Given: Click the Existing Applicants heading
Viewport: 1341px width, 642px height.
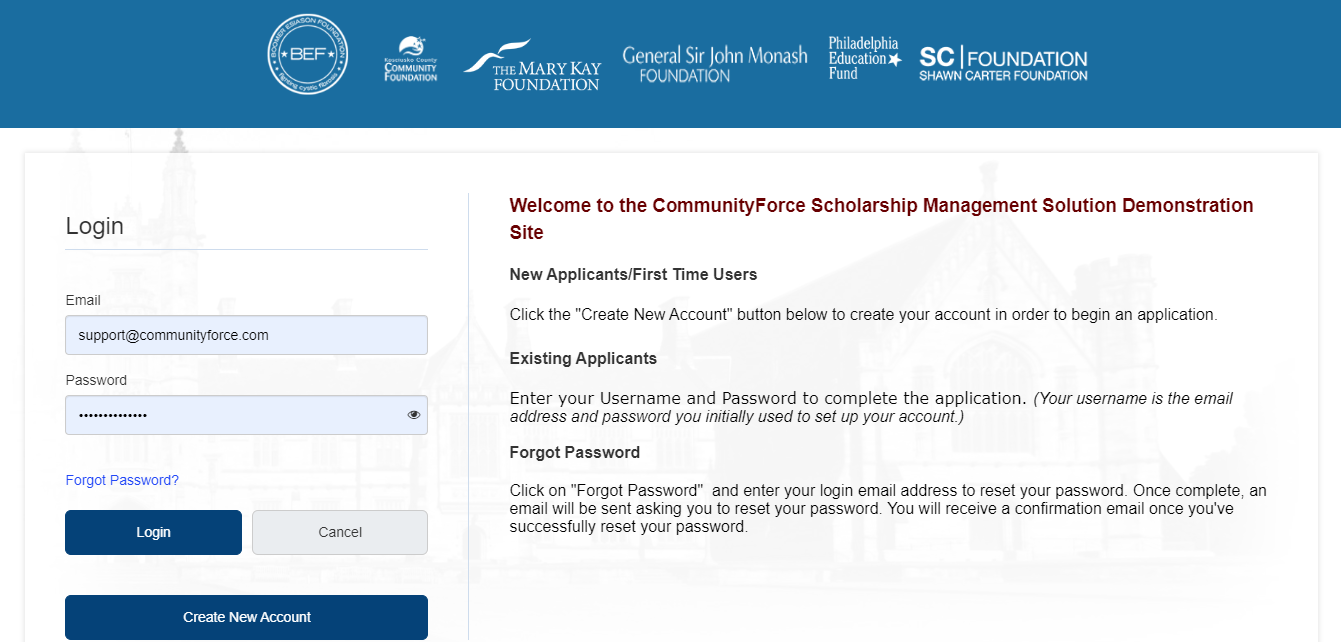Looking at the screenshot, I should click(583, 358).
